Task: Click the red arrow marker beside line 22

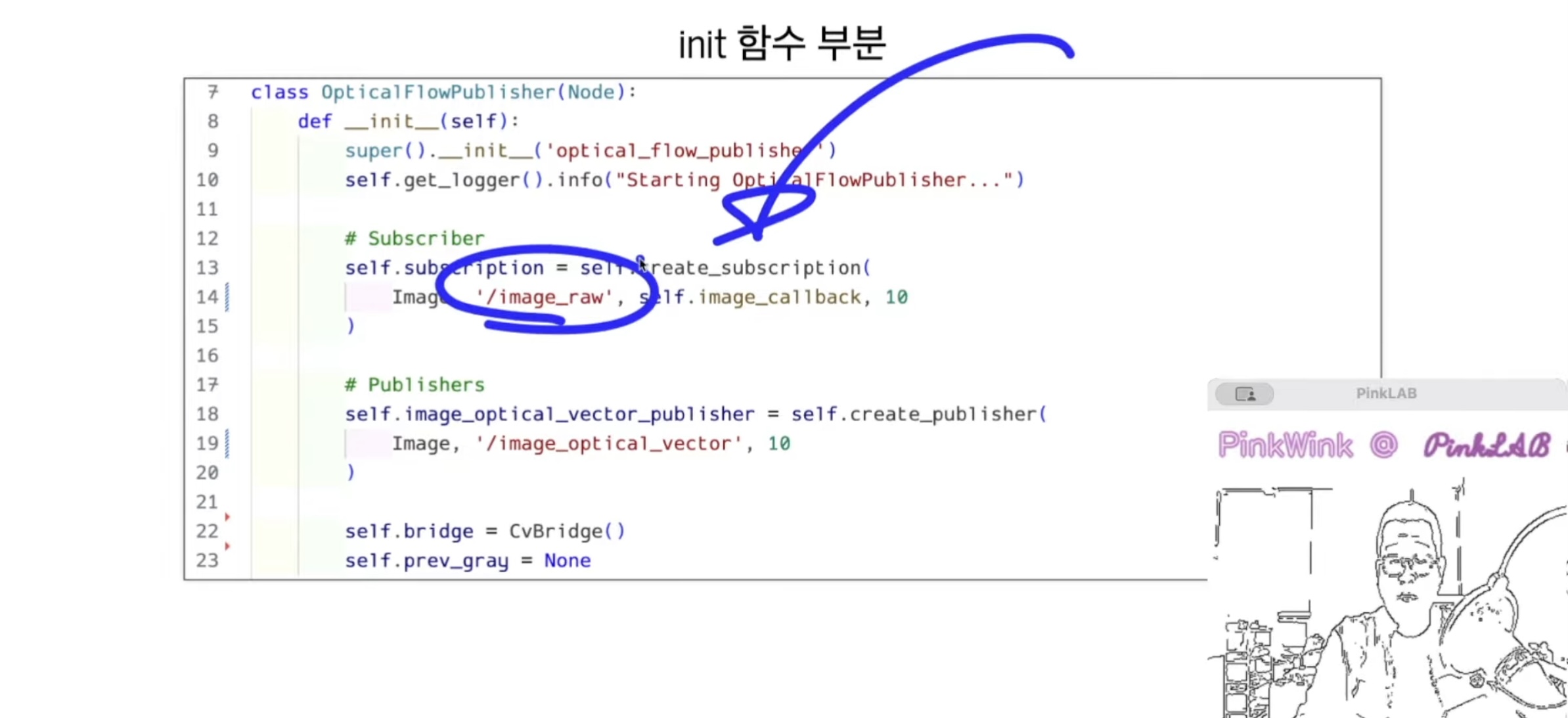Action: point(227,517)
